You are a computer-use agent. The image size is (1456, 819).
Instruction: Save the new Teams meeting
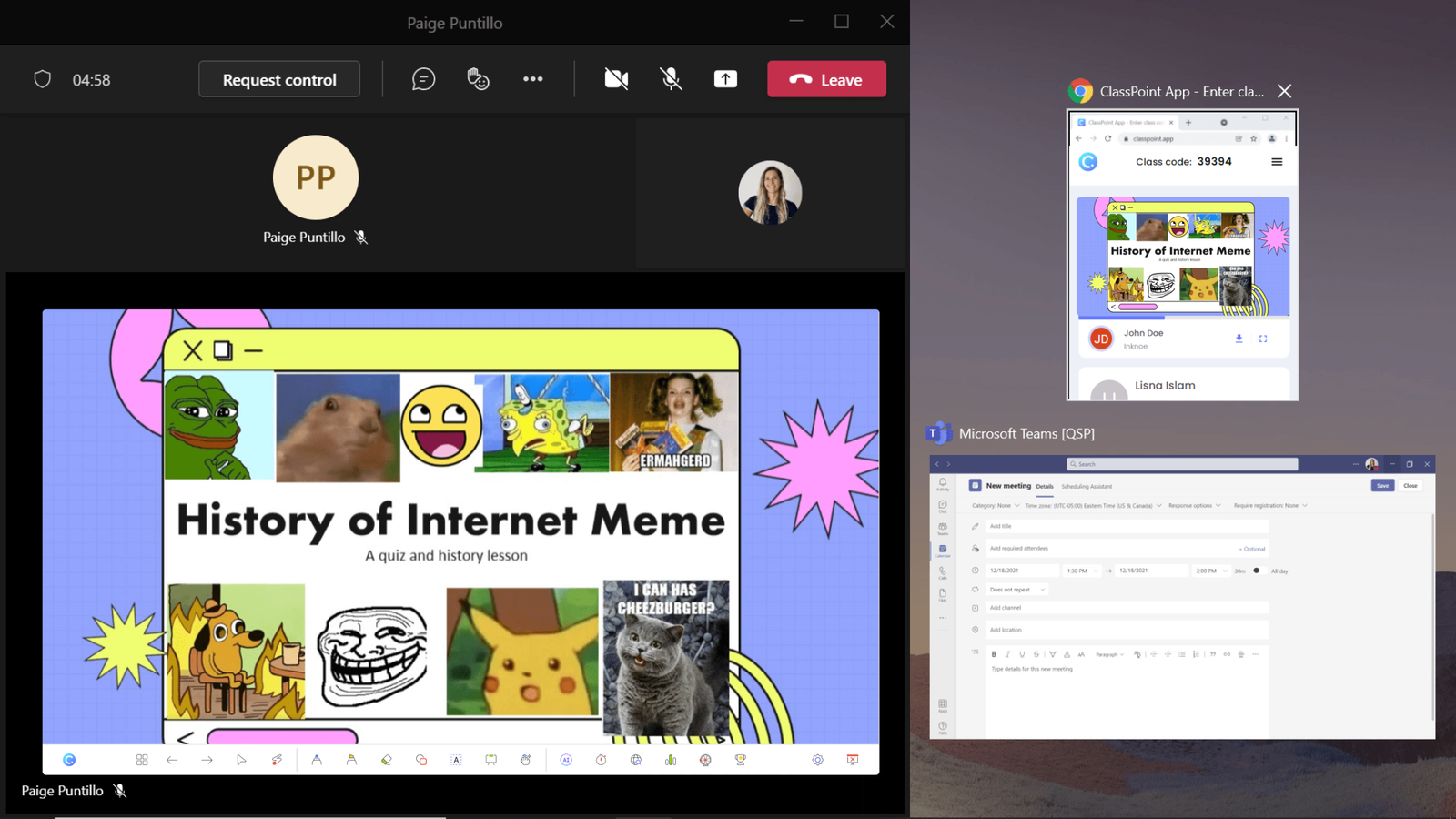[x=1382, y=485]
